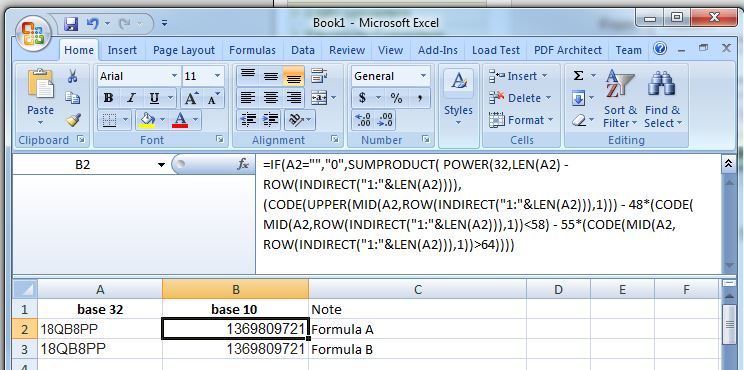Image resolution: width=744 pixels, height=370 pixels.
Task: Open Customize Quick Access Toolbar dropdown
Action: 164,23
